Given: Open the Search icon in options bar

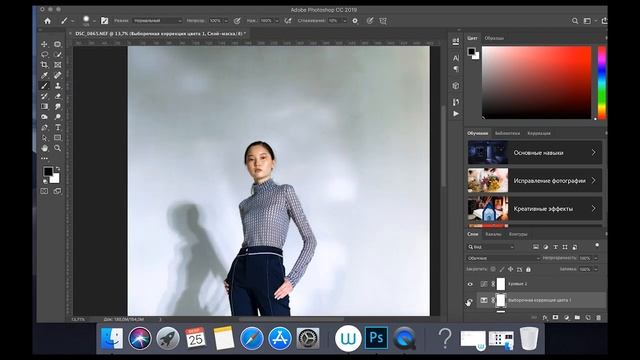Looking at the screenshot, I should point(575,21).
